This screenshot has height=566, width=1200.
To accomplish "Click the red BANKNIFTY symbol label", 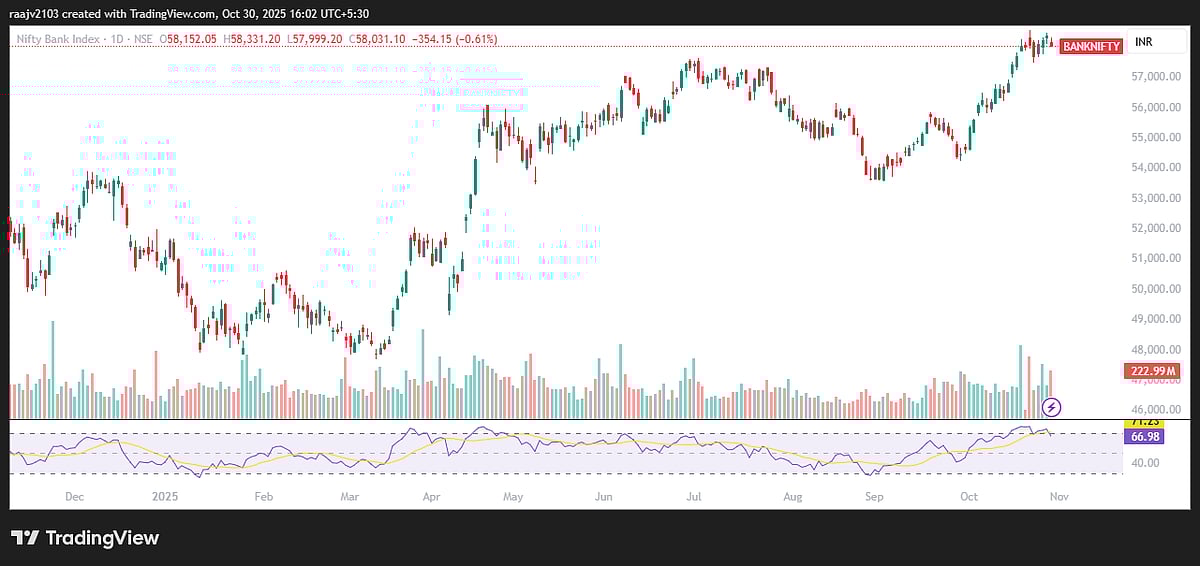I will click(1091, 46).
